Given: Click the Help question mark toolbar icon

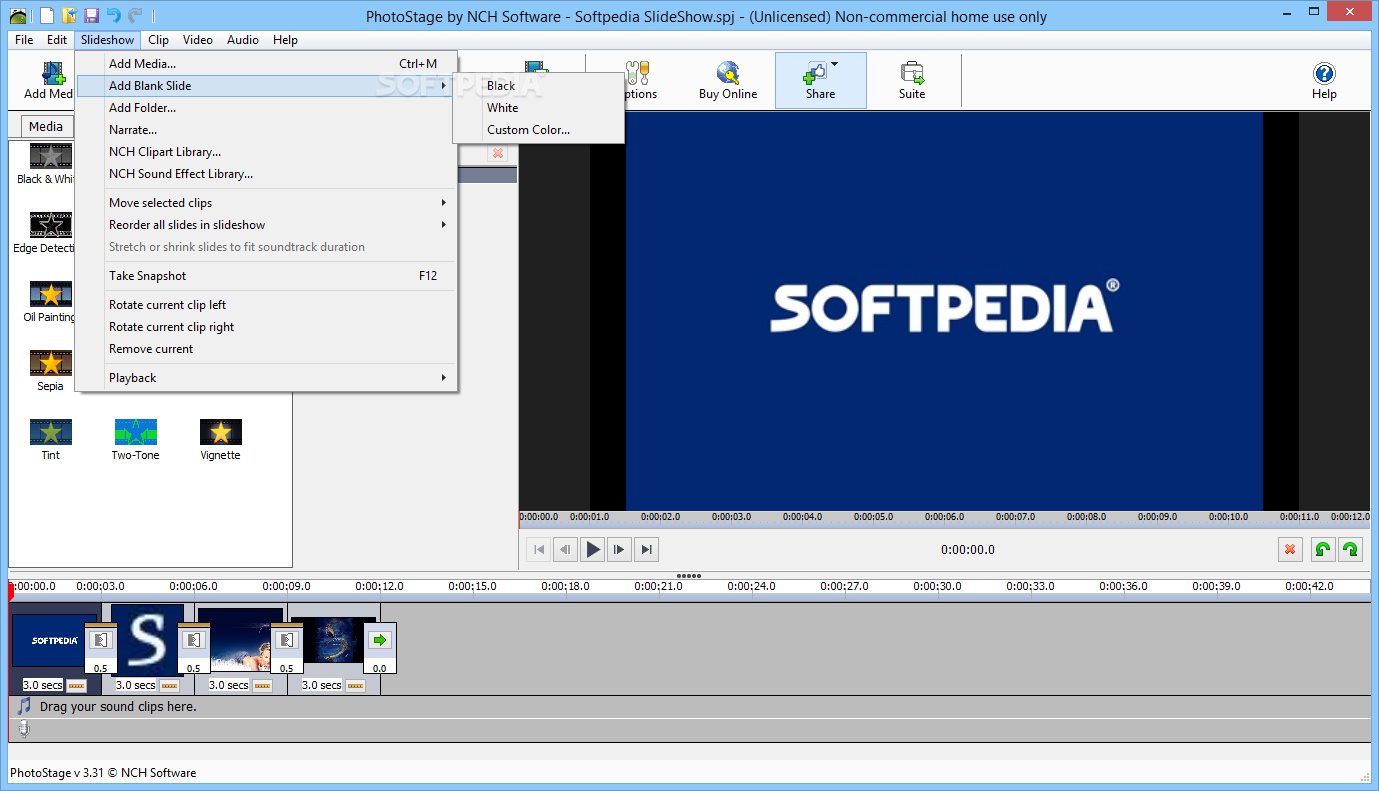Looking at the screenshot, I should [1324, 81].
